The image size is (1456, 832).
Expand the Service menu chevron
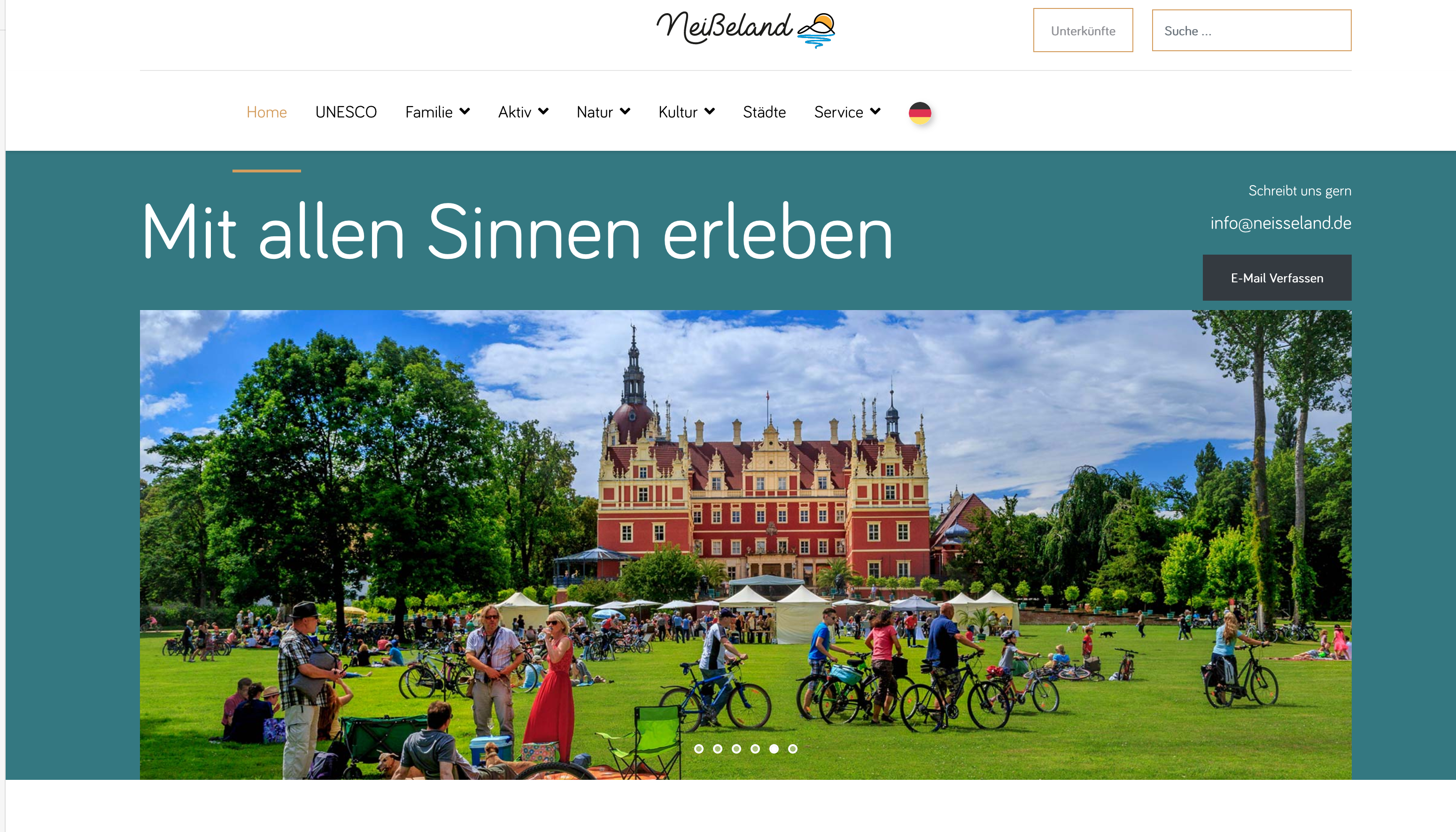tap(875, 111)
